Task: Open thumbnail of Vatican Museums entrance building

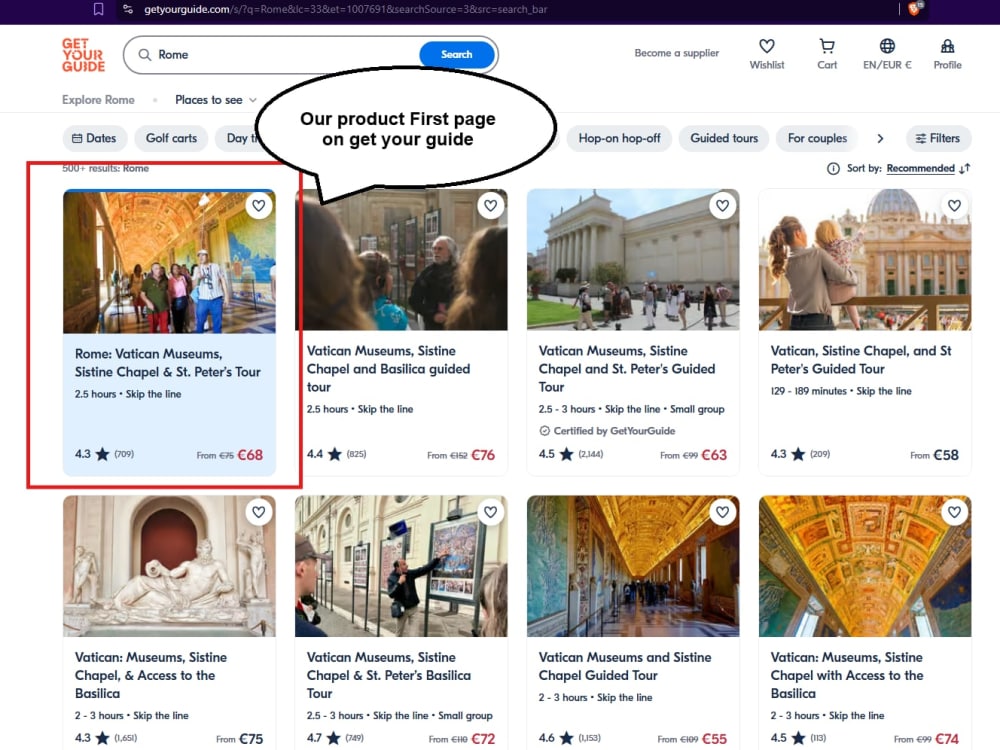Action: point(633,260)
